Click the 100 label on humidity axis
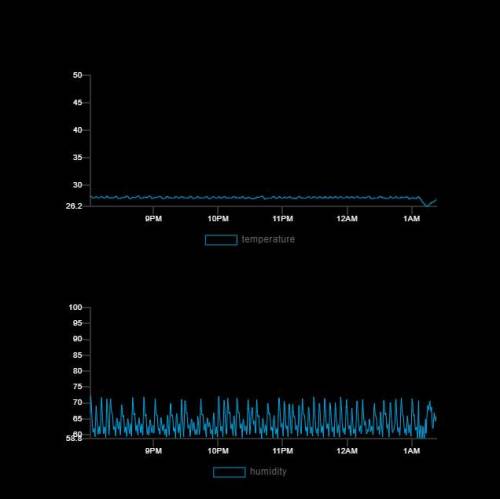Image resolution: width=500 pixels, height=499 pixels. pyautogui.click(x=75, y=307)
